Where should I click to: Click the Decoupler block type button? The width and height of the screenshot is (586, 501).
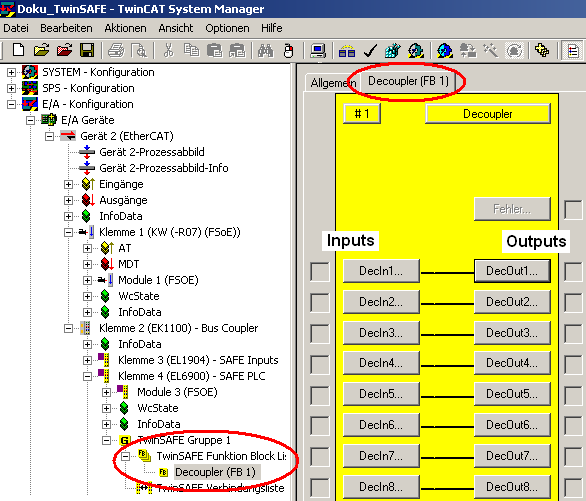(488, 114)
